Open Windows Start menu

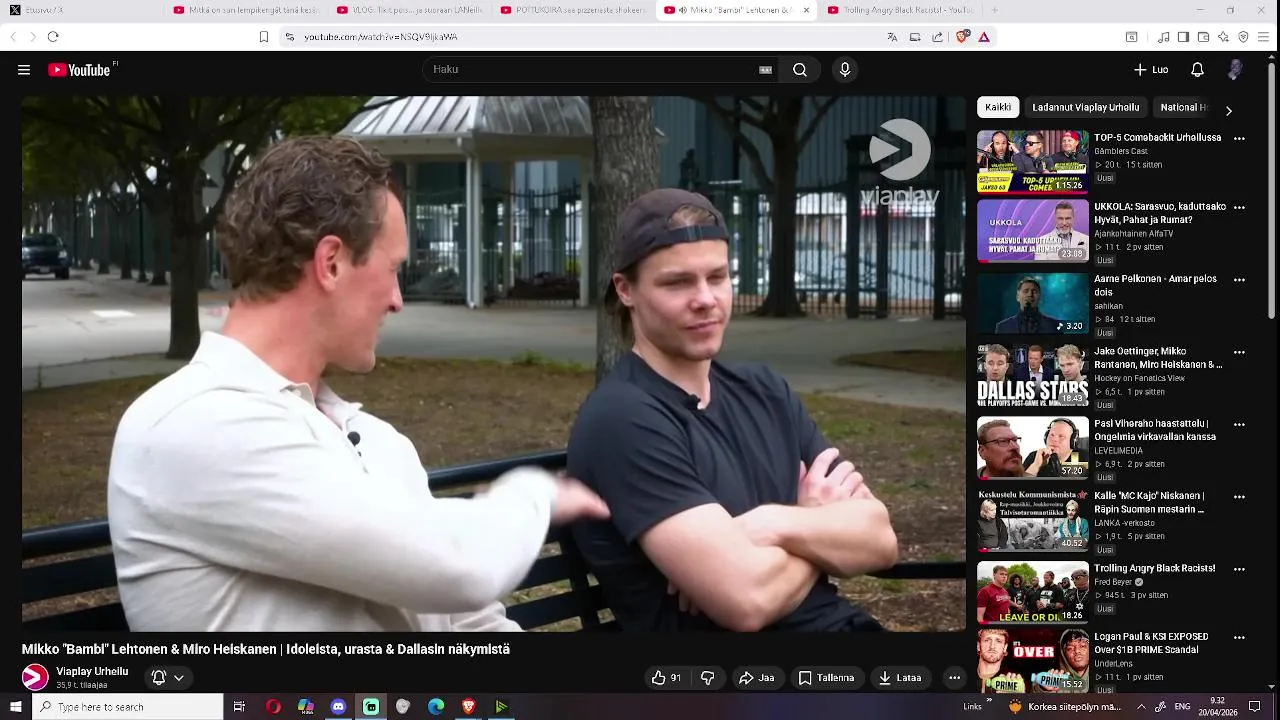point(16,707)
